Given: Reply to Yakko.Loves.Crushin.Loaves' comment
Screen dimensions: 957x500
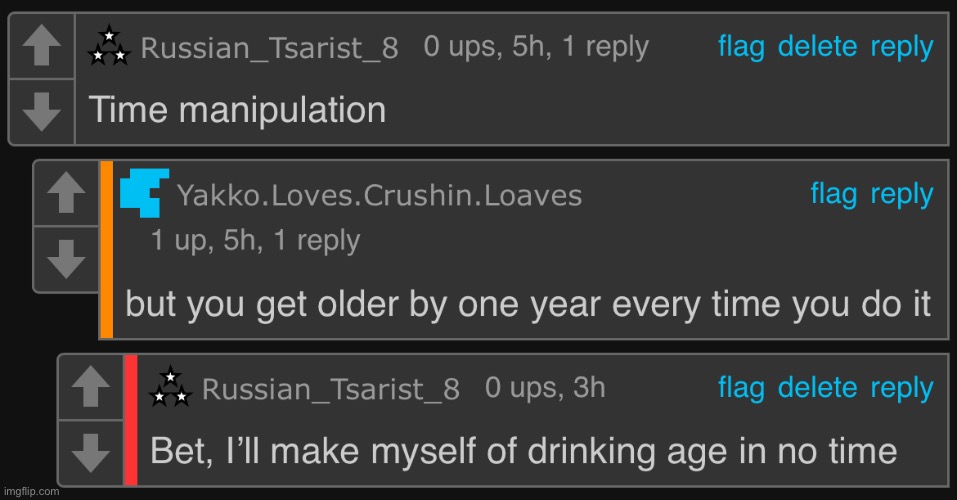Looking at the screenshot, I should [x=901, y=195].
